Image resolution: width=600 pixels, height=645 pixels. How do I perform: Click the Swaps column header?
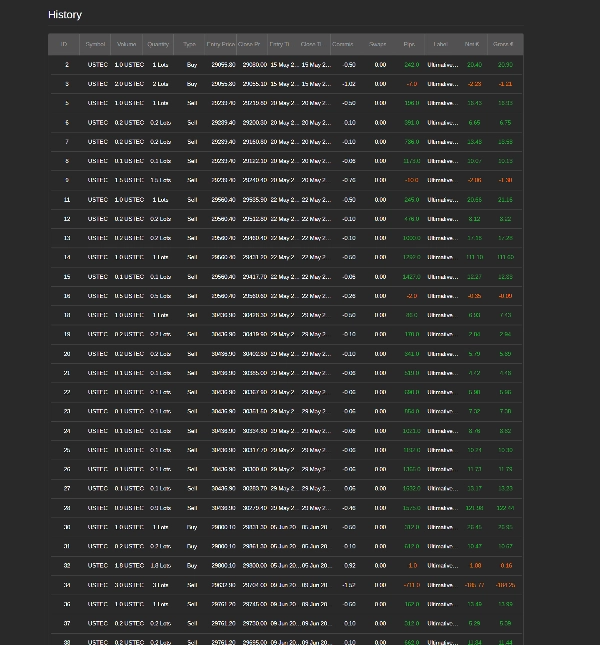tap(378, 44)
